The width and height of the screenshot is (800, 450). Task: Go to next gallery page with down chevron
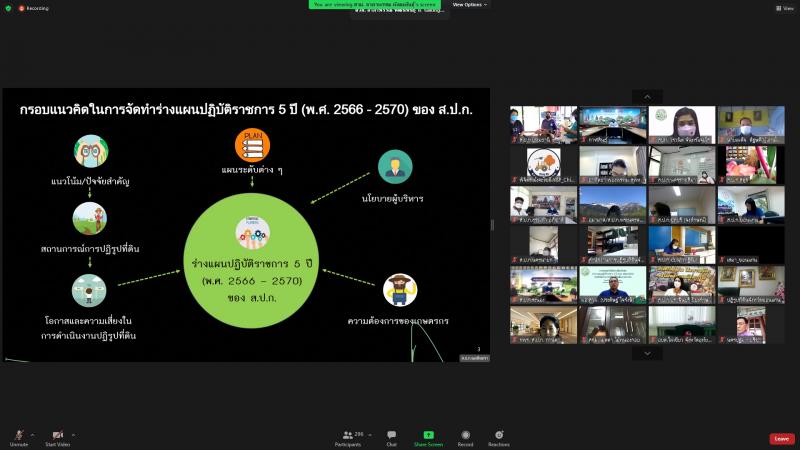647,353
